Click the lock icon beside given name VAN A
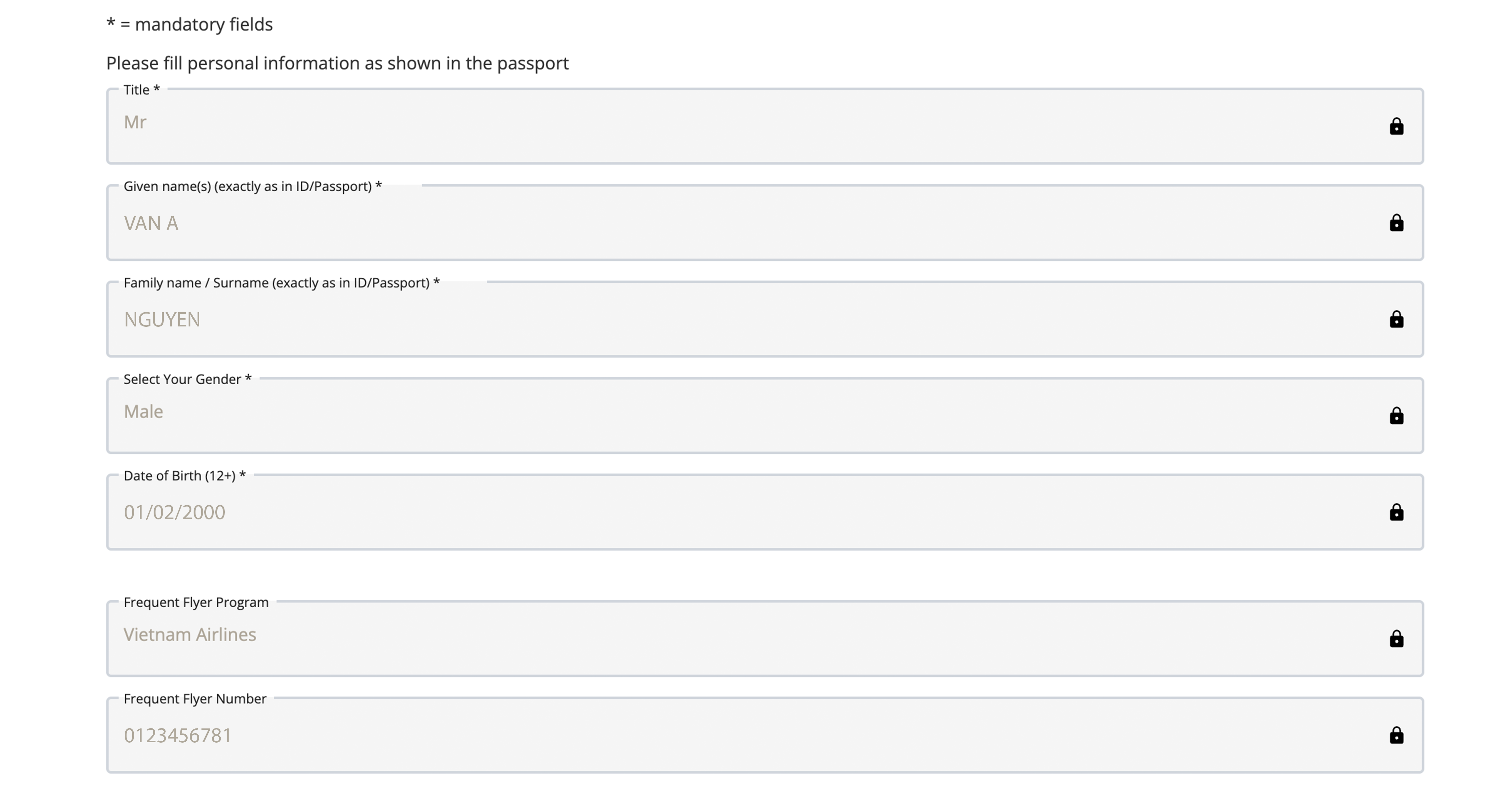 [x=1396, y=223]
